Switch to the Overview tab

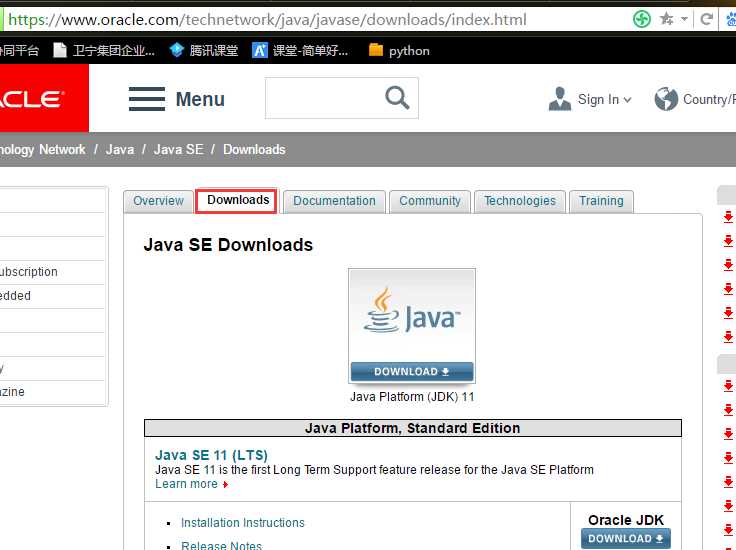pos(158,201)
